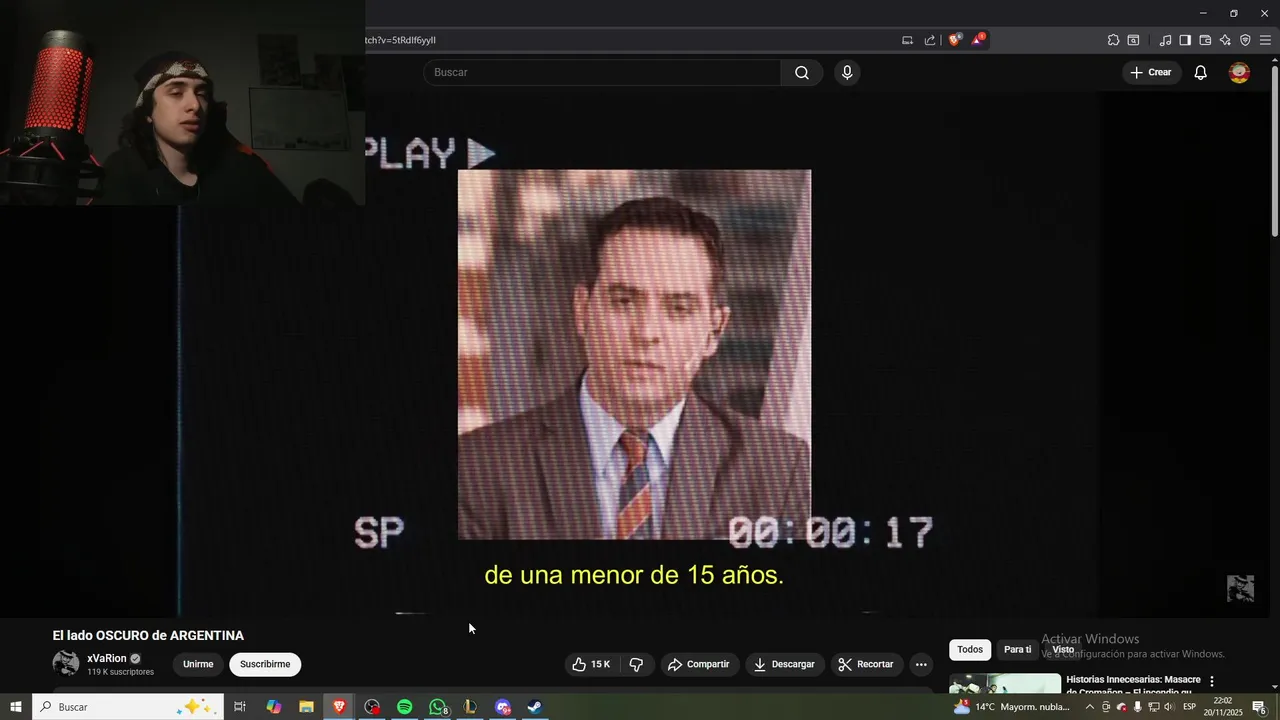
Task: Open YouTube notifications bell
Action: [x=1200, y=72]
